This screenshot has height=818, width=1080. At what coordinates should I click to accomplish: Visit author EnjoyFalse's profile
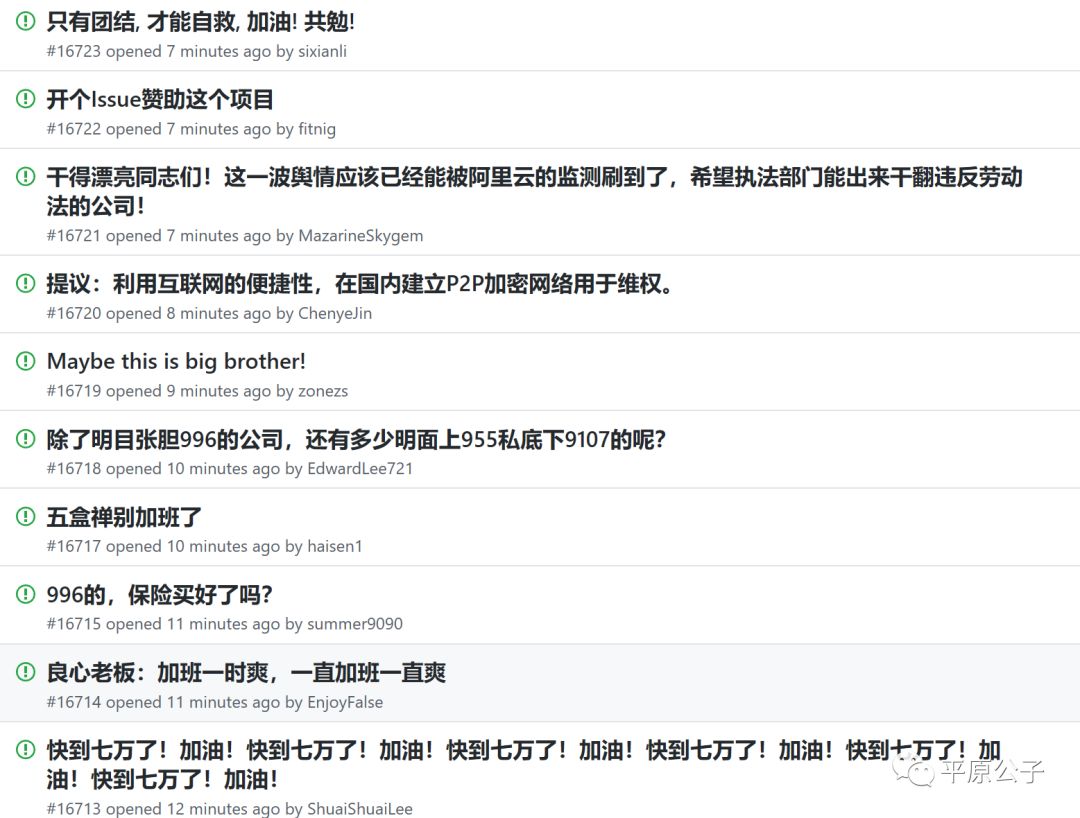click(x=345, y=703)
